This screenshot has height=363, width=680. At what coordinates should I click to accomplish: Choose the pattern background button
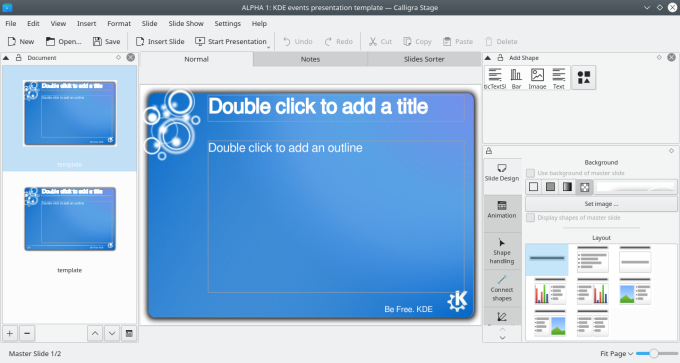tap(584, 187)
